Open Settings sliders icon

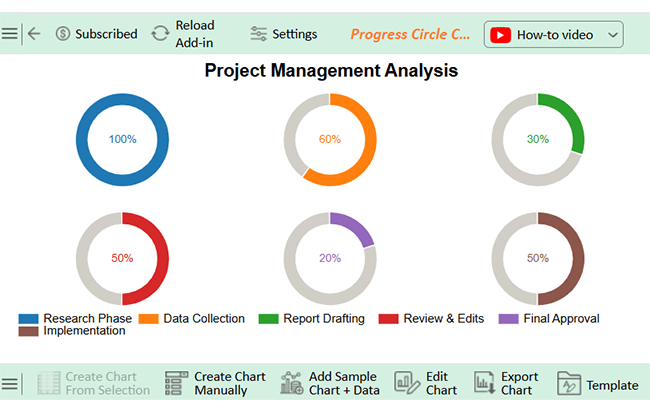pyautogui.click(x=259, y=34)
